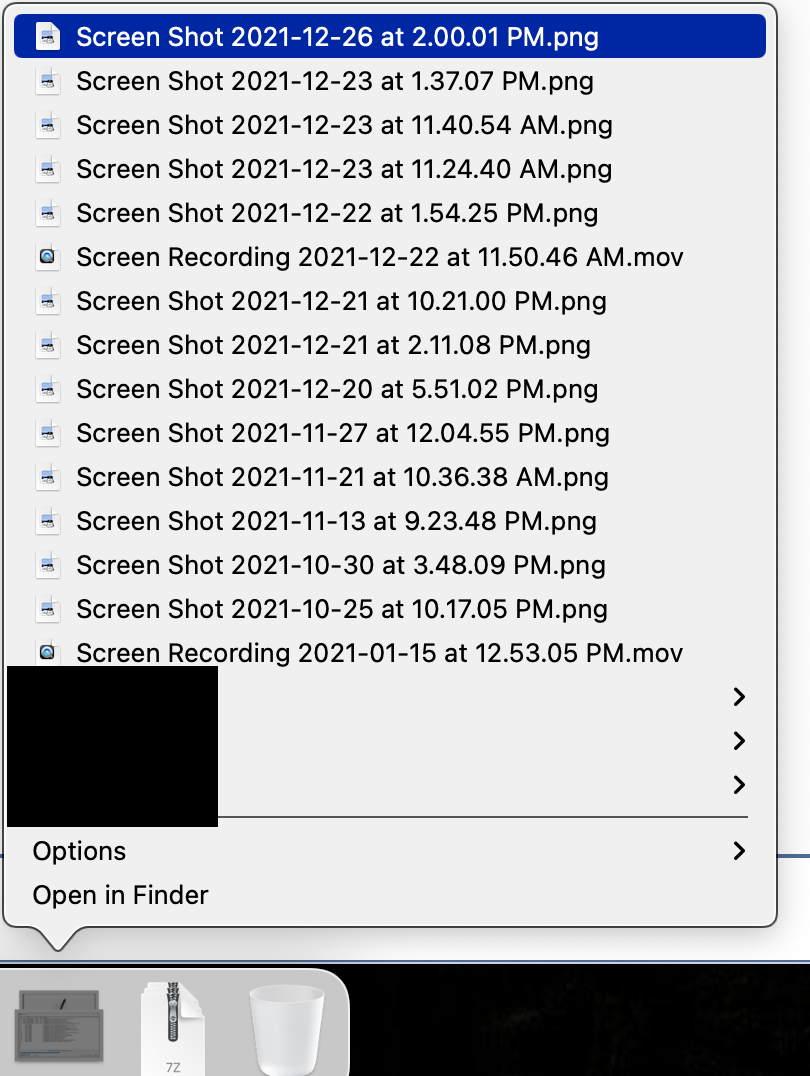Open the Options menu entry
The image size is (810, 1076).
coord(80,851)
